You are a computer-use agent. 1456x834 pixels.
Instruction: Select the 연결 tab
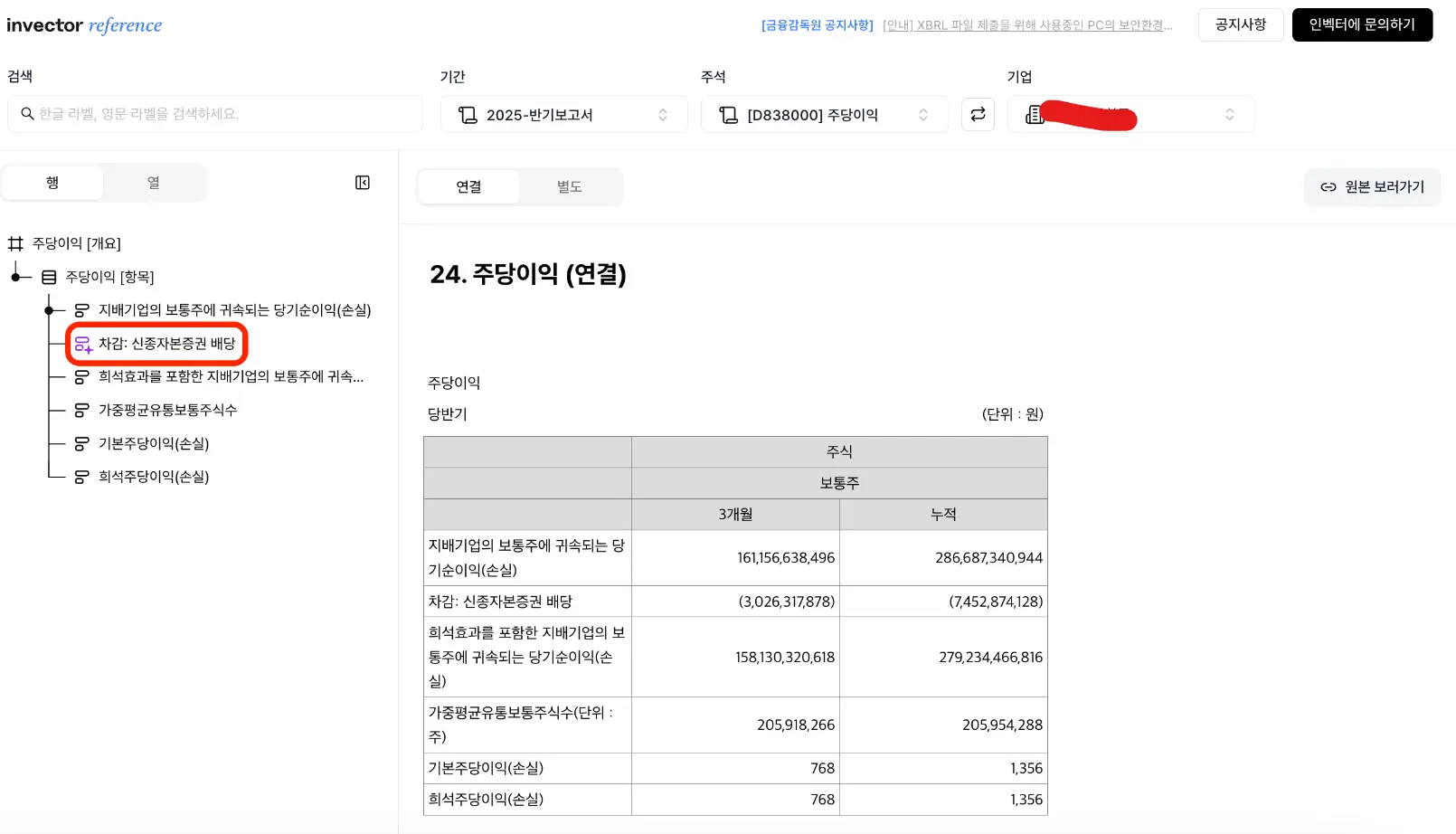tap(468, 186)
